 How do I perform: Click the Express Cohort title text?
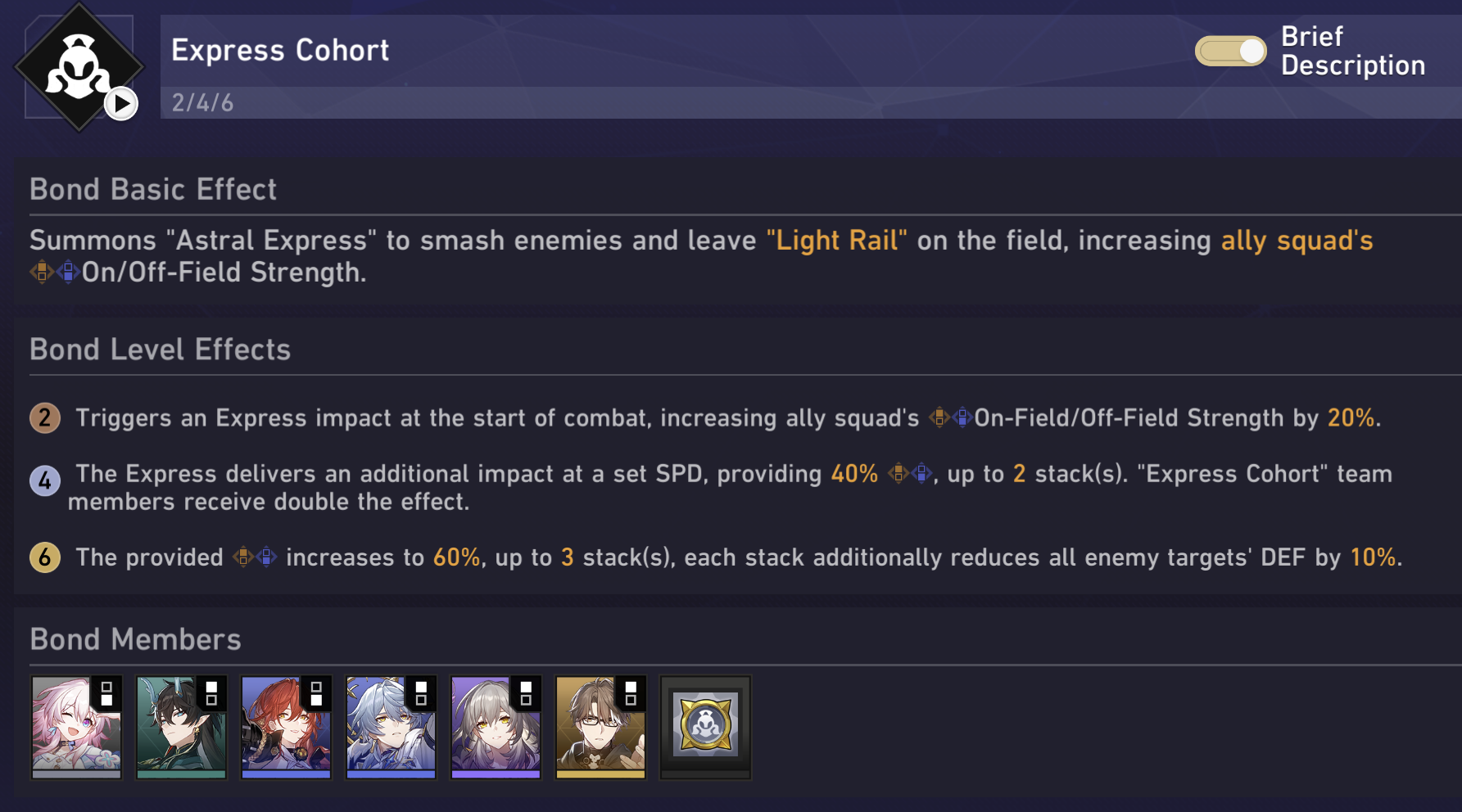280,51
